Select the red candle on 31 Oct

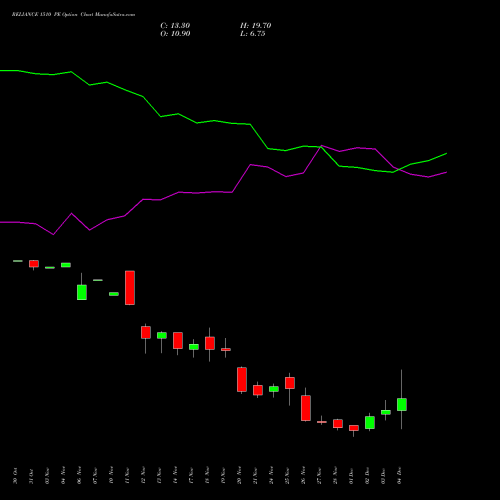(x=34, y=264)
